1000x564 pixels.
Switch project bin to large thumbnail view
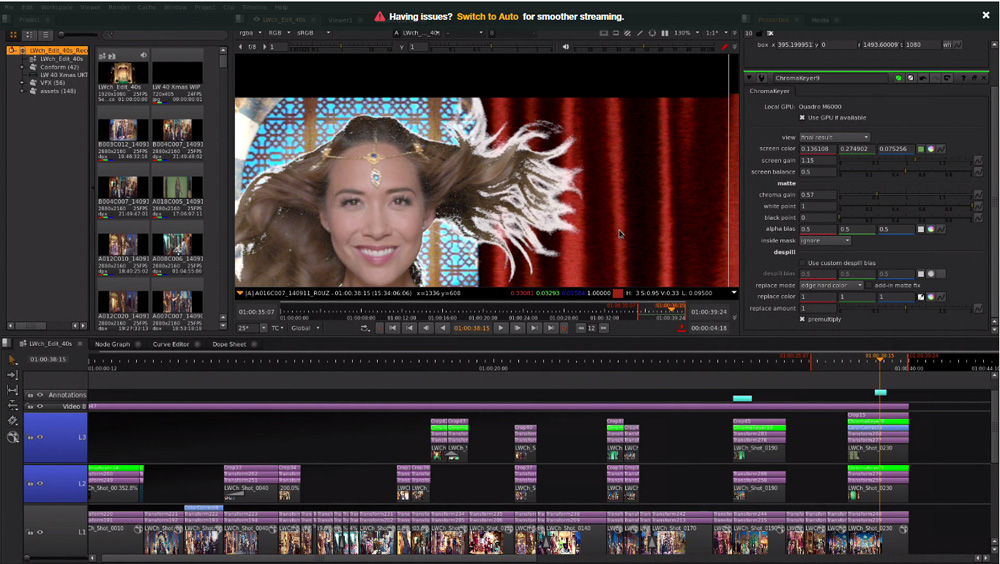coord(13,34)
